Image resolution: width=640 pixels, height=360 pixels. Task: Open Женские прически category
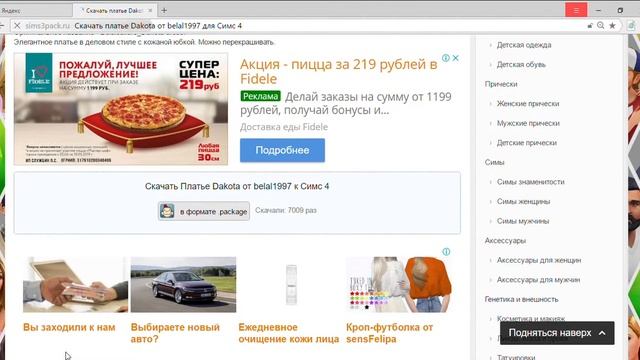click(x=528, y=104)
